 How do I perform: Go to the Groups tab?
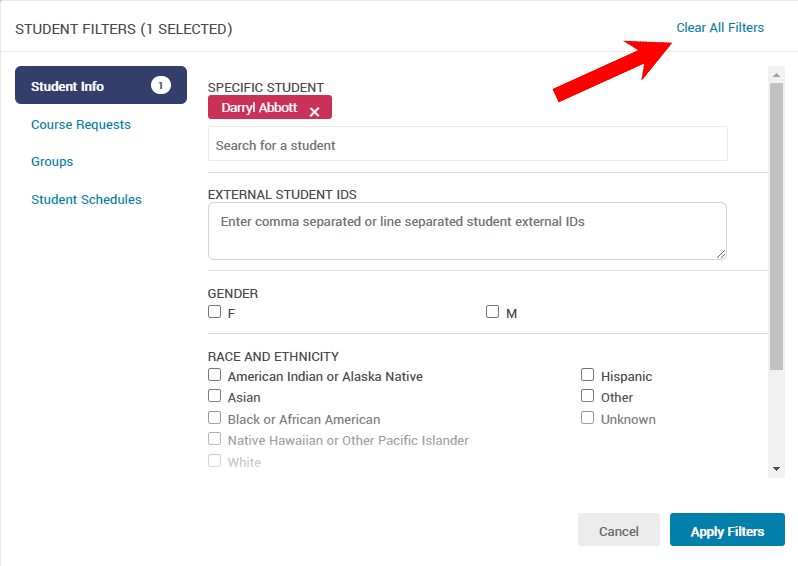pos(52,162)
